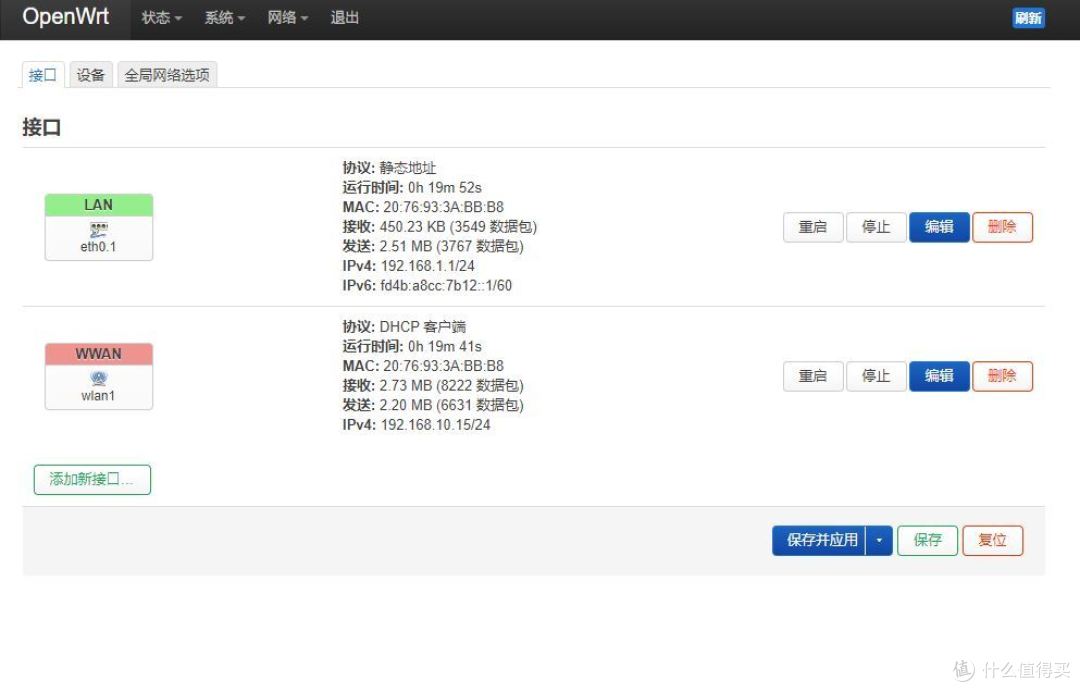Click 添加新接口 to add an interface
The width and height of the screenshot is (1080, 692).
tap(92, 479)
